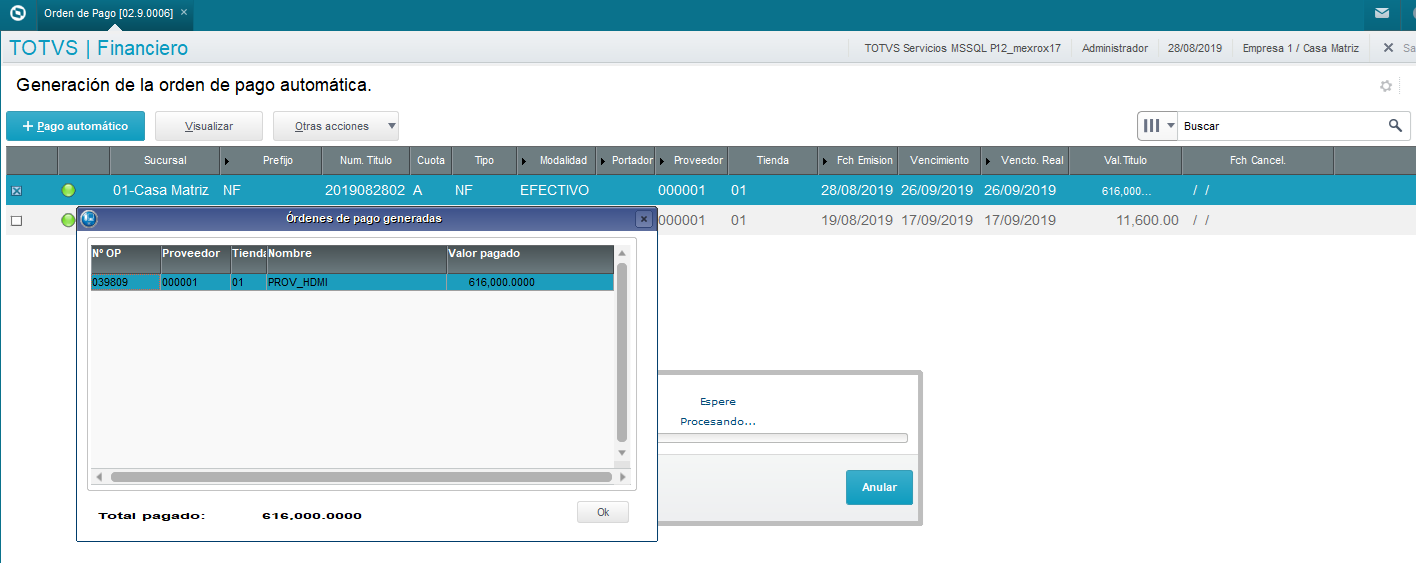The width and height of the screenshot is (1416, 563).
Task: Click the Vencimiento column header
Action: pos(939,160)
